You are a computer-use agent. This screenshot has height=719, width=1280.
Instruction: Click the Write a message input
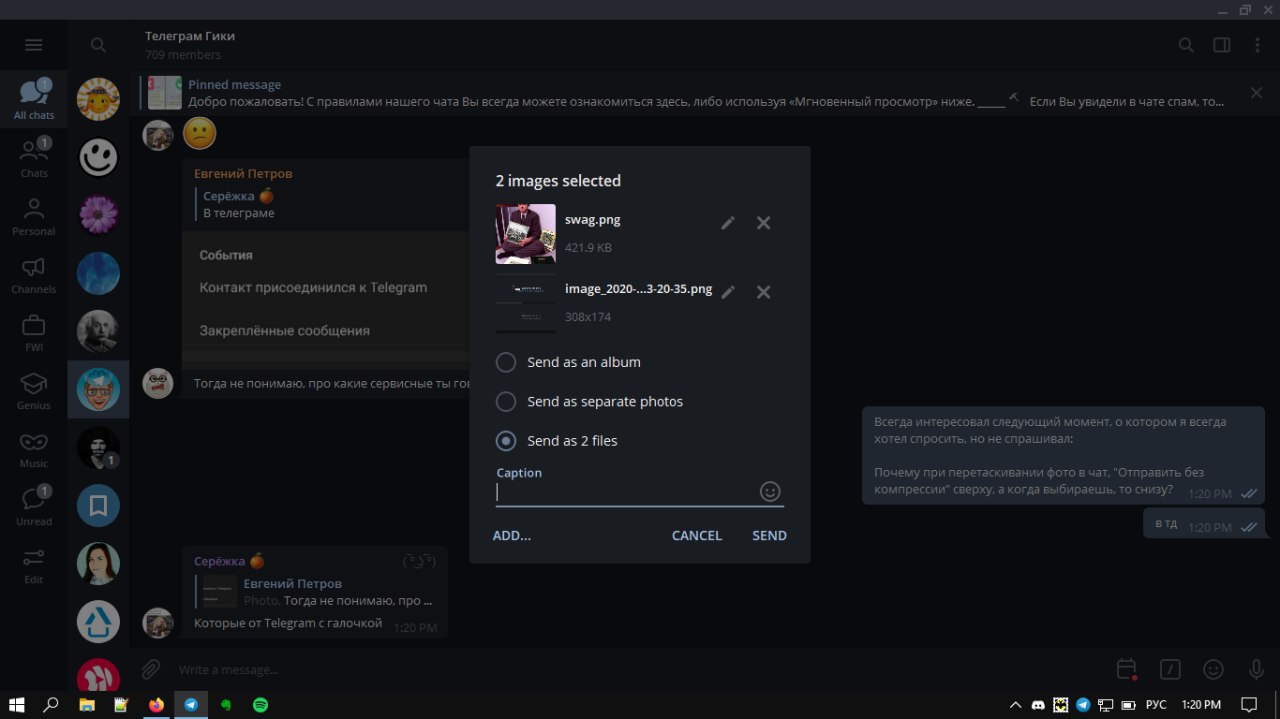pos(640,669)
